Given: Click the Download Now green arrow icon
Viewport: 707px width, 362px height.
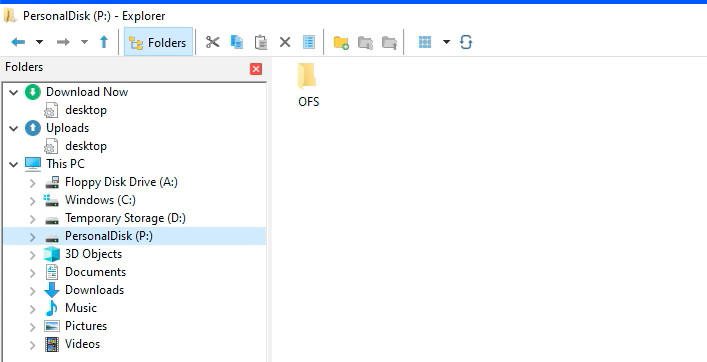Looking at the screenshot, I should click(x=32, y=92).
